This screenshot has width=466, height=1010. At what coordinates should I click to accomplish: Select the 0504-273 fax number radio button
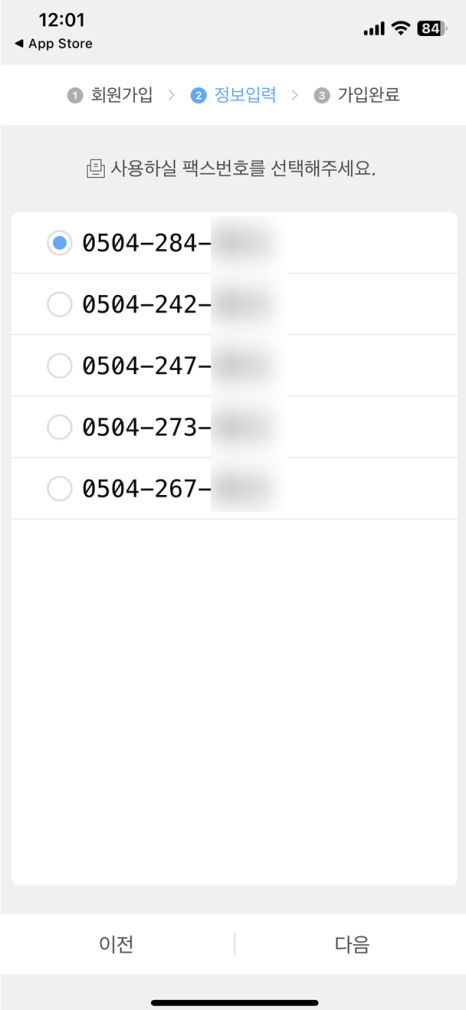point(59,426)
